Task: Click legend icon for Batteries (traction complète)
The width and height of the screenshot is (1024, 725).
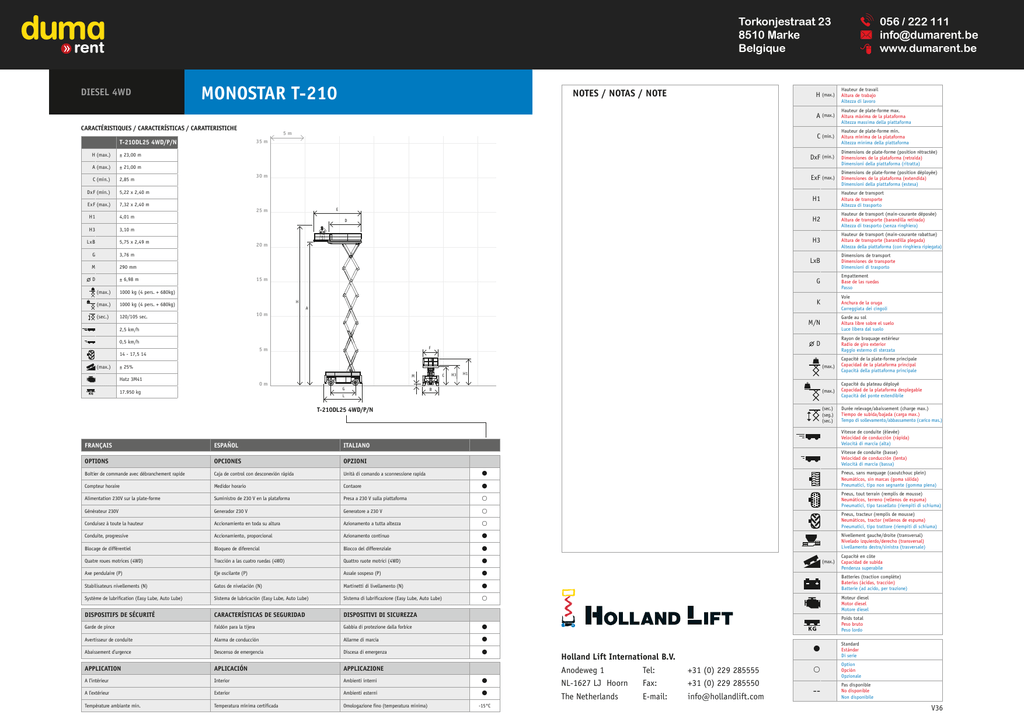Action: (x=812, y=583)
